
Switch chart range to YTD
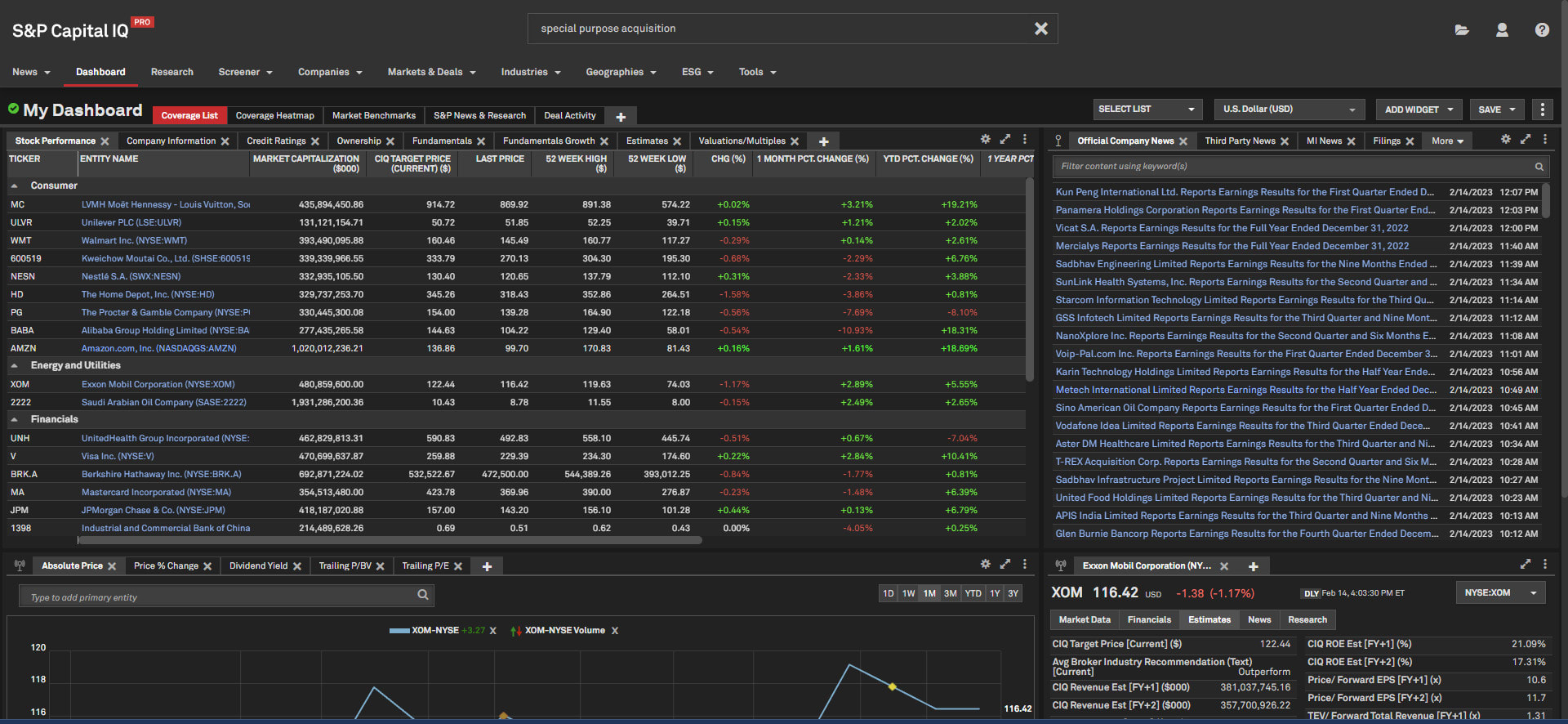pyautogui.click(x=973, y=594)
